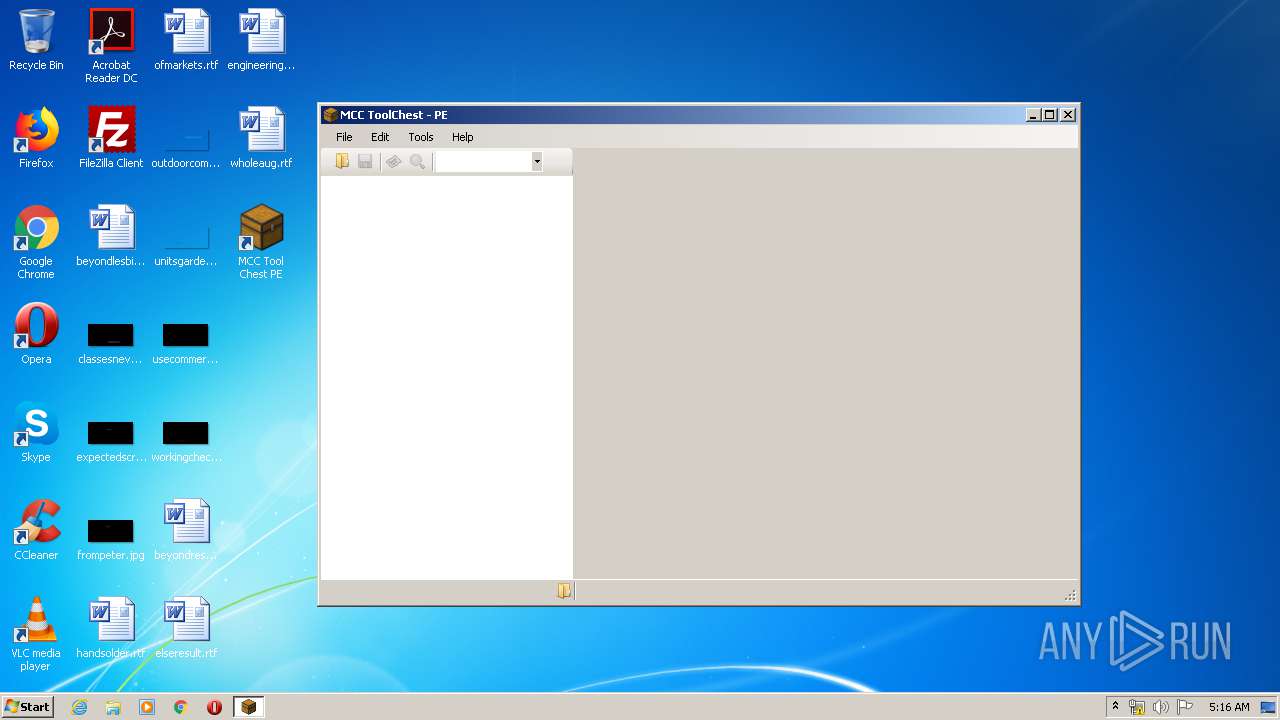Click the volume speaker tray icon

[1161, 707]
